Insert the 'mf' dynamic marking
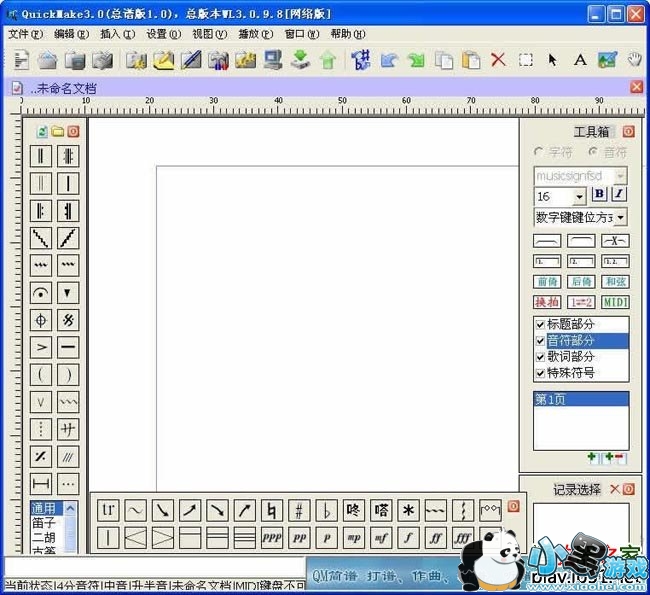This screenshot has height=595, width=650. (x=381, y=538)
